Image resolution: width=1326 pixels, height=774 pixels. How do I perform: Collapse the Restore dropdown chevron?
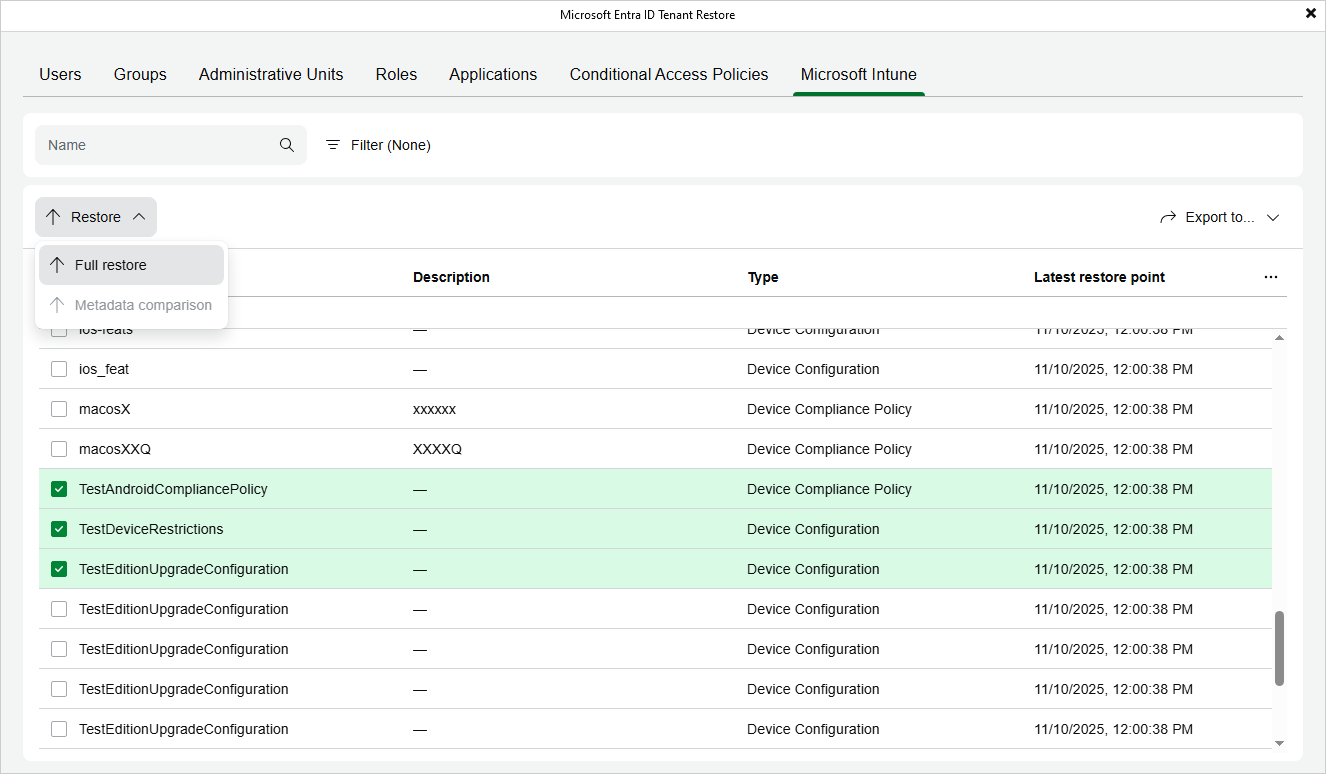pyautogui.click(x=139, y=217)
